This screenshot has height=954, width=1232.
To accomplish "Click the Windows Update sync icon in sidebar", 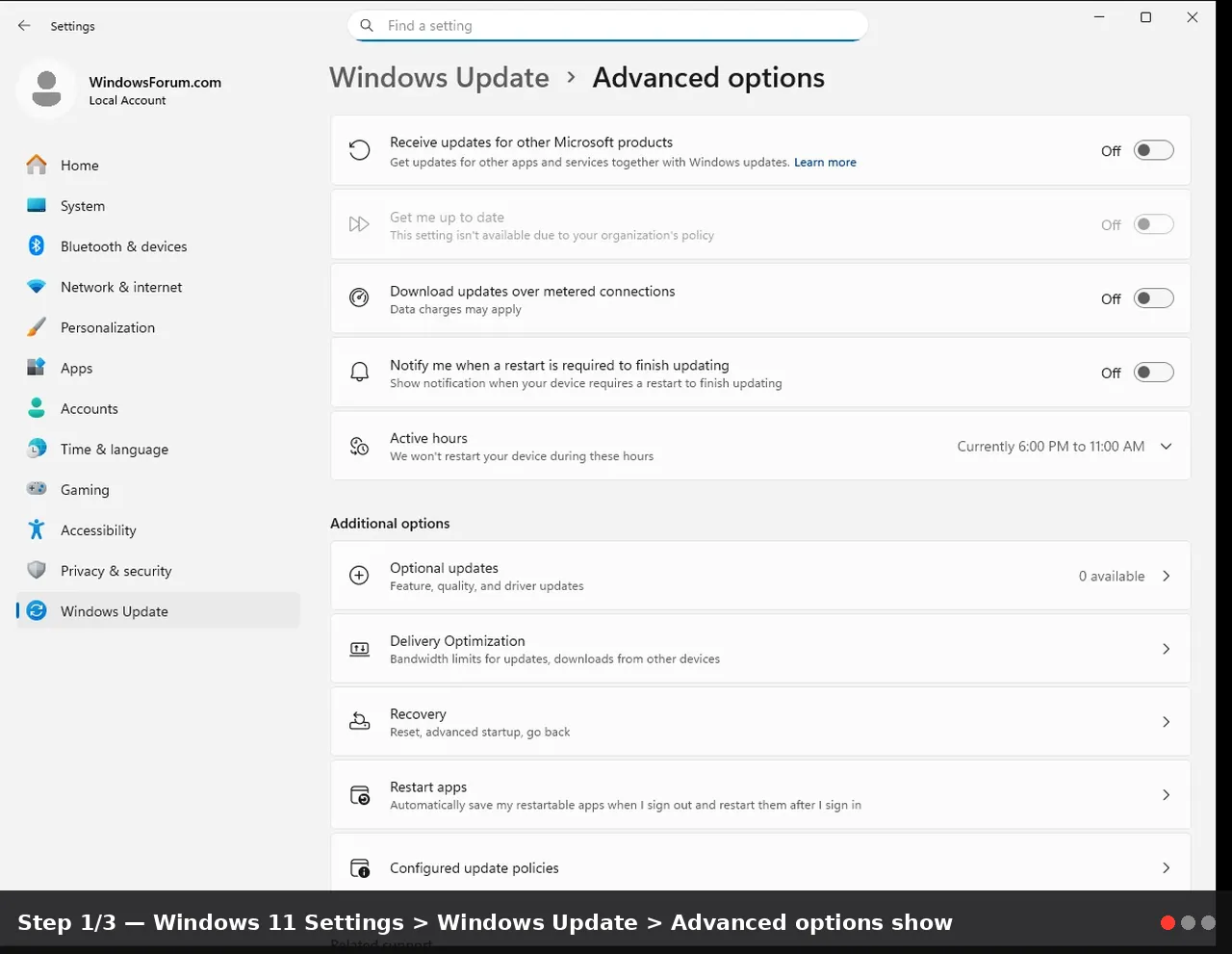I will (x=37, y=610).
